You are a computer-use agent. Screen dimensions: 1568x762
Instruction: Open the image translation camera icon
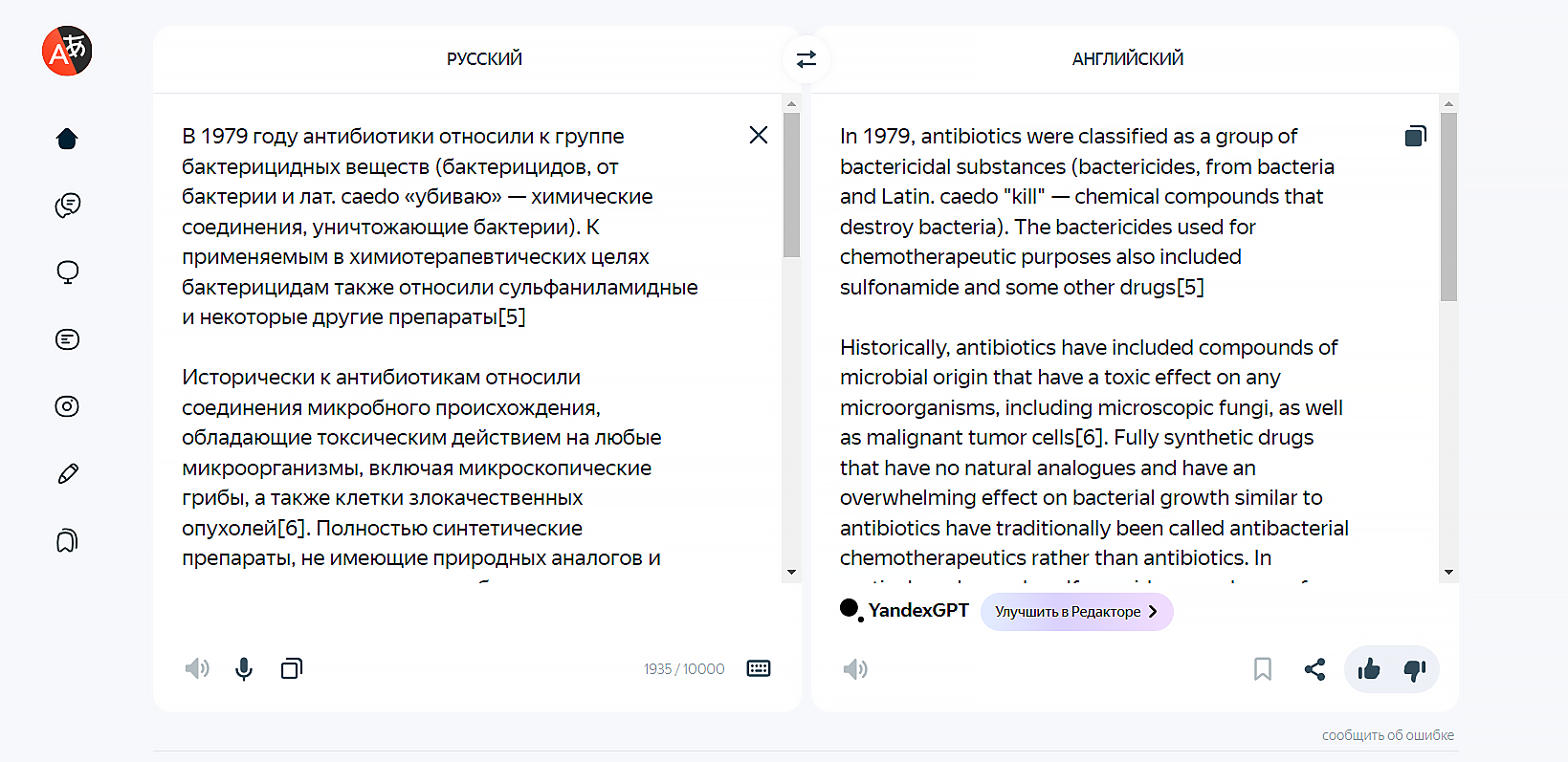click(67, 406)
